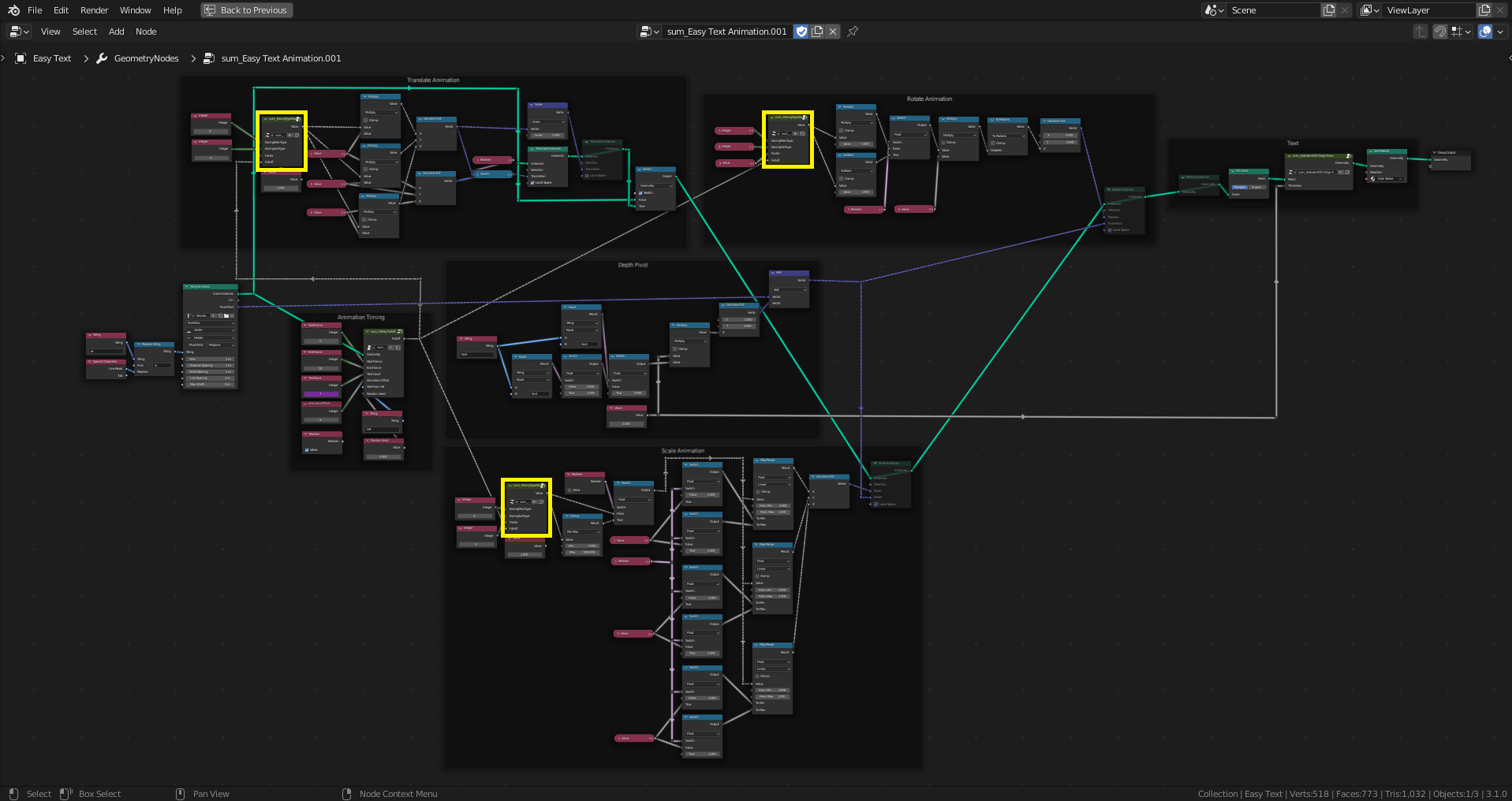Open the Render menu
This screenshot has width=1512, height=801.
(x=94, y=10)
